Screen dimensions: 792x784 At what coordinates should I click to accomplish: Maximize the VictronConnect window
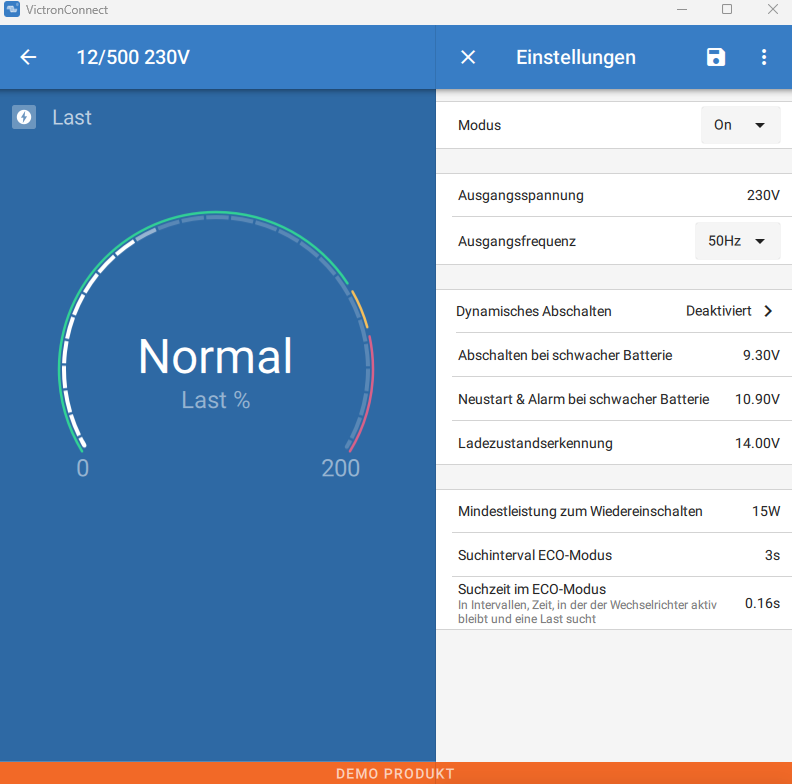[727, 9]
